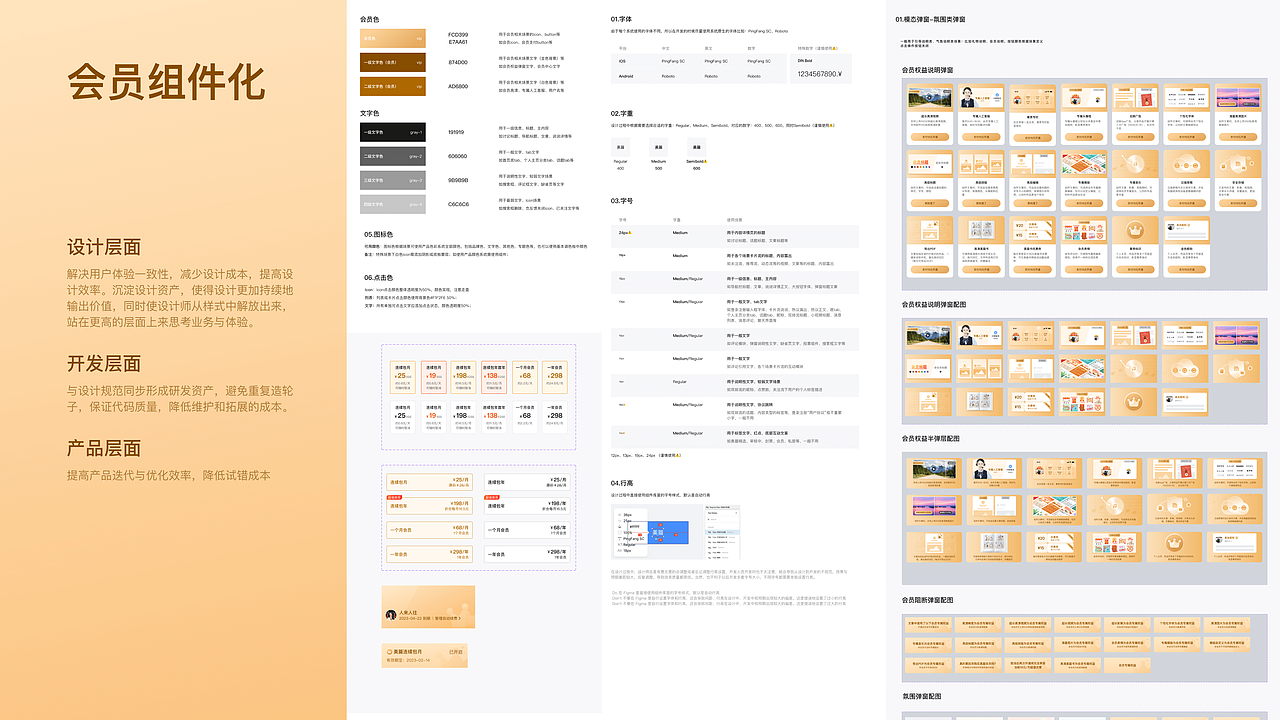Choose white list row 一个月会员 ¥68
This screenshot has width=1280, height=720.
click(x=528, y=530)
